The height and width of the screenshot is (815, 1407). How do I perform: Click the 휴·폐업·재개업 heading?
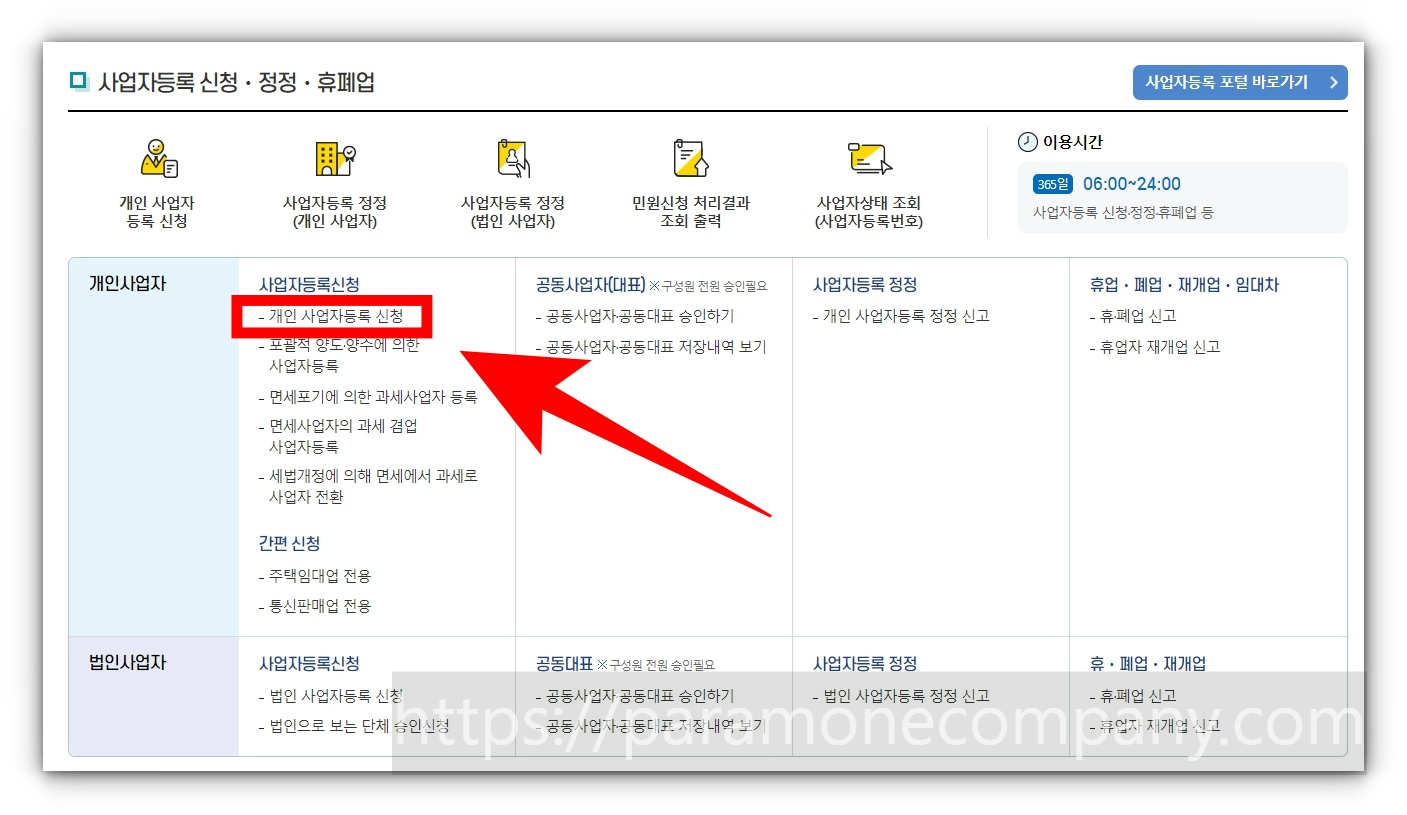(1148, 664)
